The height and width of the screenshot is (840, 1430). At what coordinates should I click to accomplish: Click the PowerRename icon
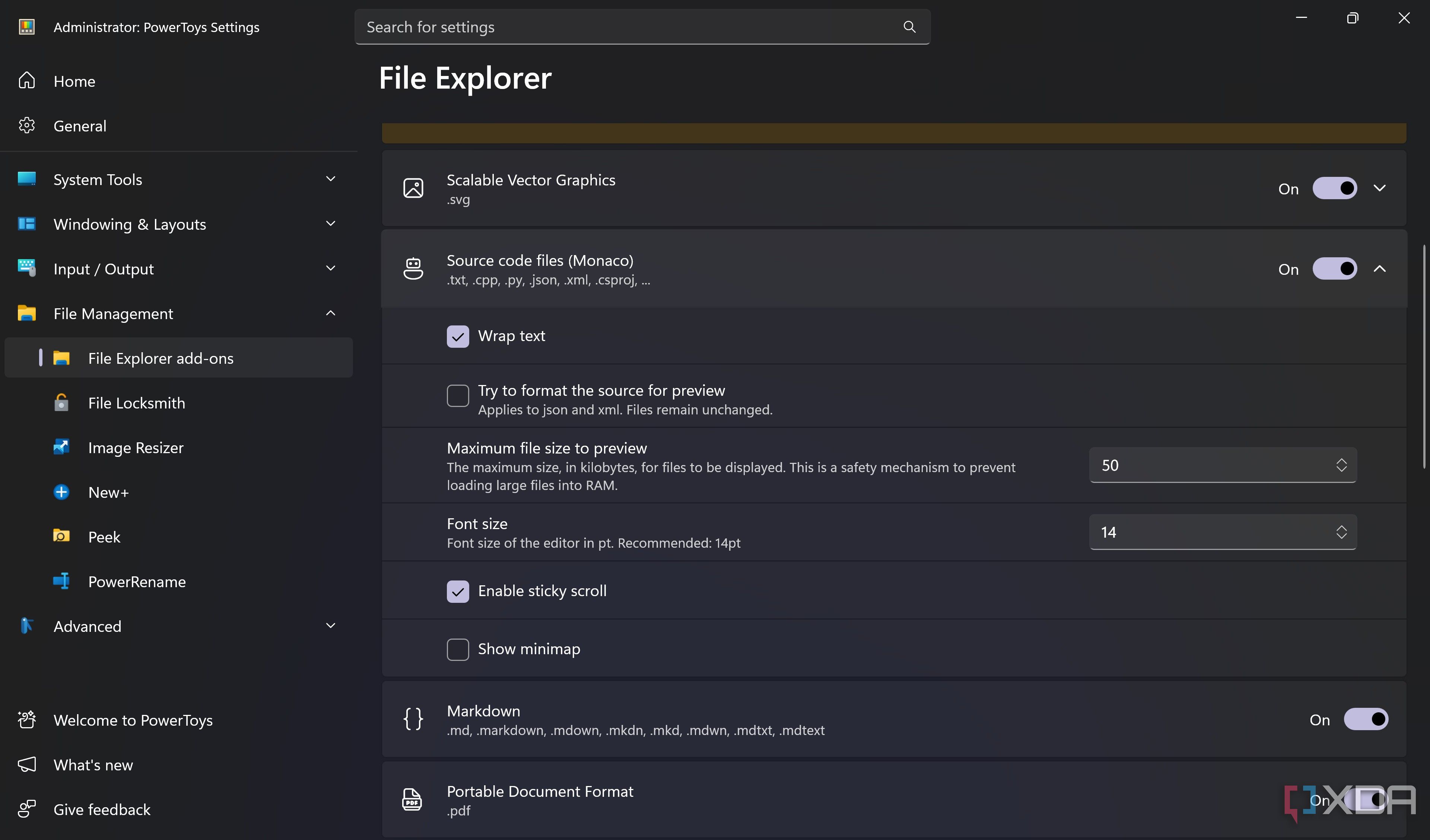tap(61, 581)
